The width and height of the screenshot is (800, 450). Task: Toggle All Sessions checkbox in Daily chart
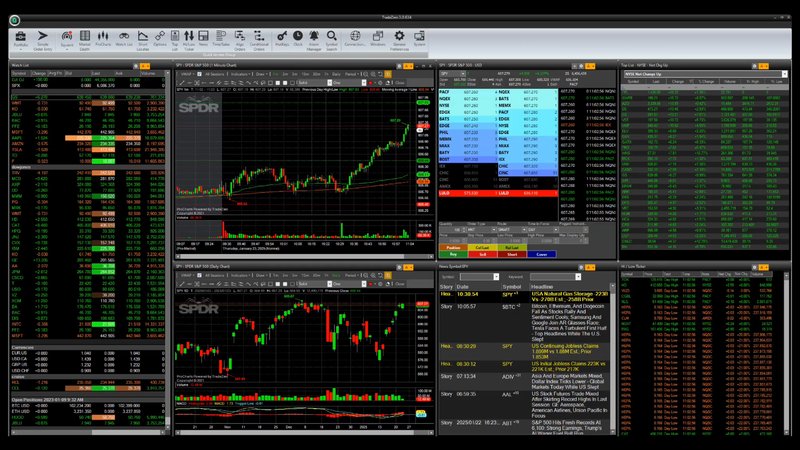[199, 276]
